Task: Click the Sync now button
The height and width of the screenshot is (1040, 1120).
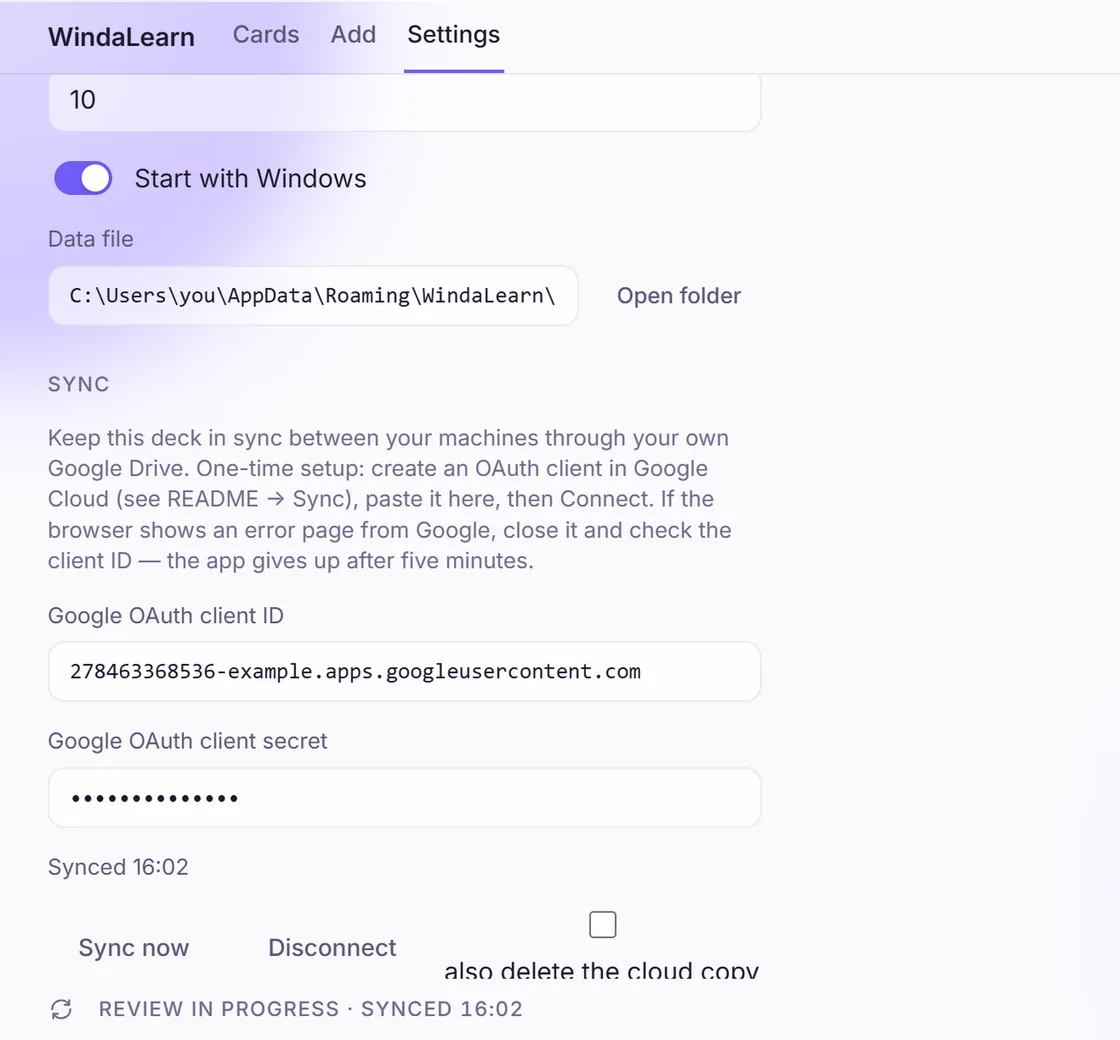Action: pos(134,947)
